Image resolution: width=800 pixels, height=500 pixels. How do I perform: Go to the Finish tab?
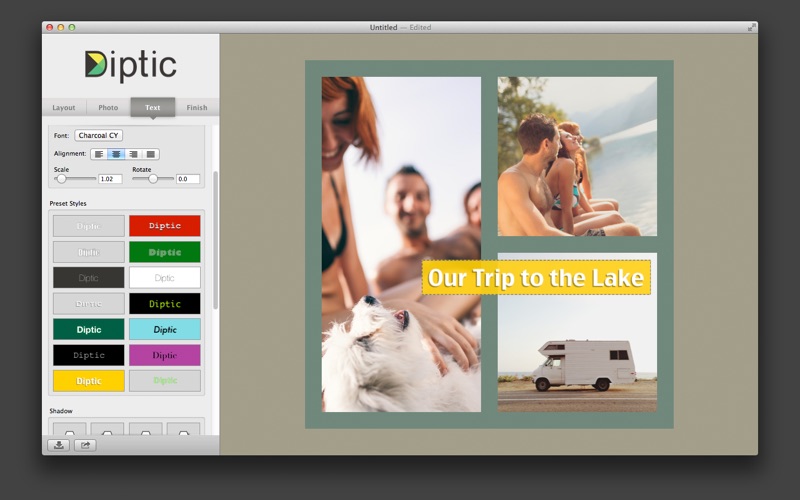pyautogui.click(x=197, y=107)
